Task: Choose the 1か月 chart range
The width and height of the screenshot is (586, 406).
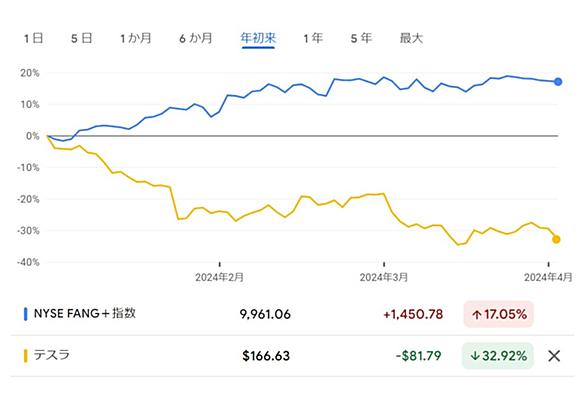Action: click(136, 38)
